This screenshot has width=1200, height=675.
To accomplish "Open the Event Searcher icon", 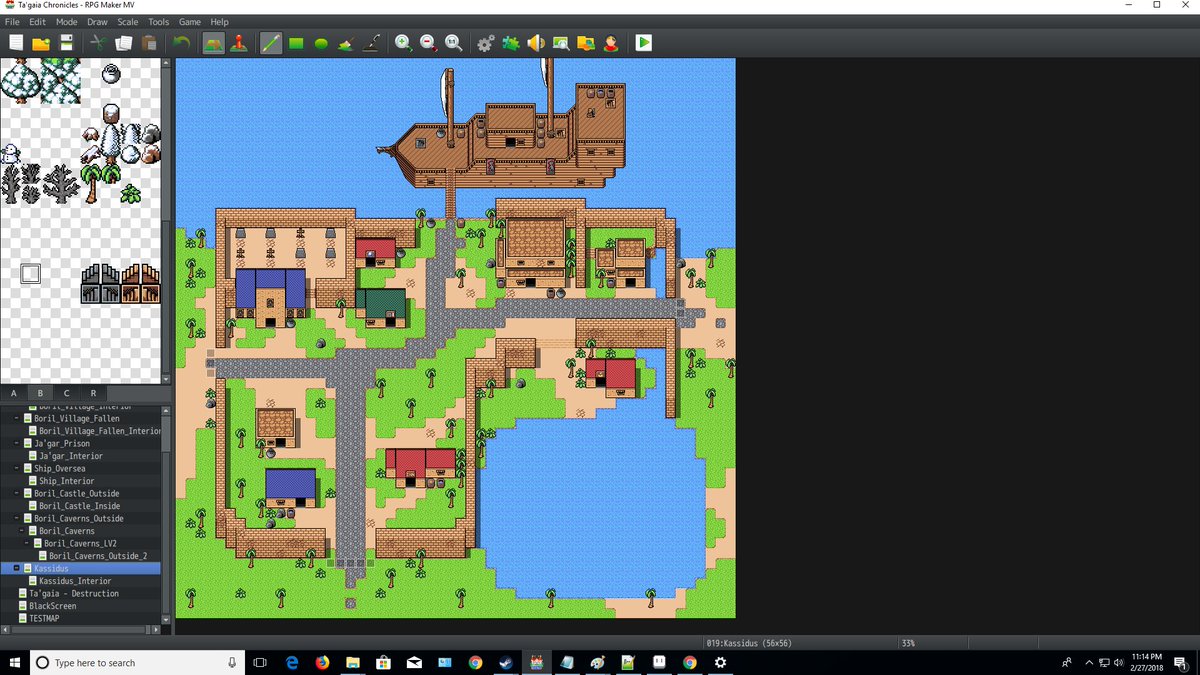I will tap(561, 43).
